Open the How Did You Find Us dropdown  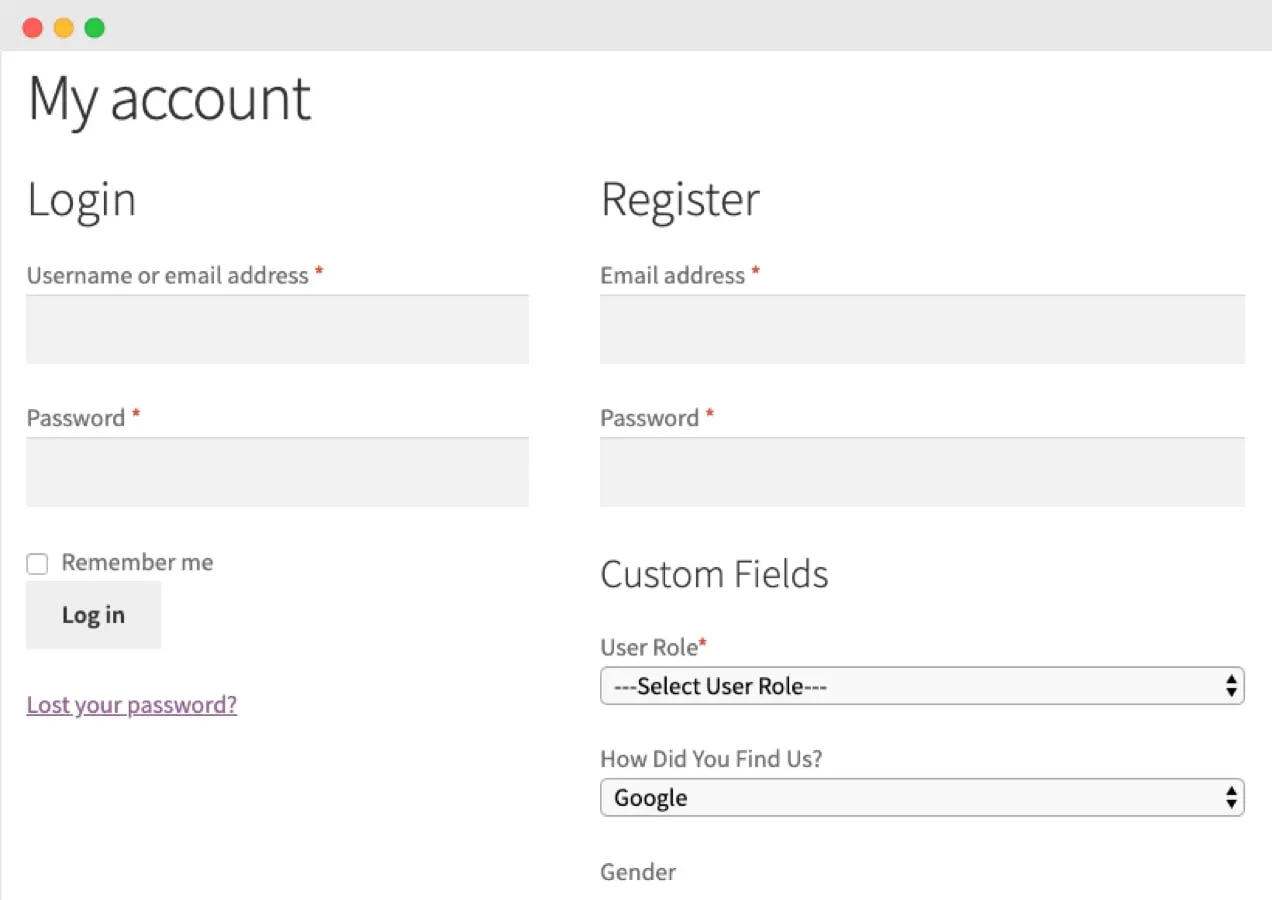coord(922,797)
